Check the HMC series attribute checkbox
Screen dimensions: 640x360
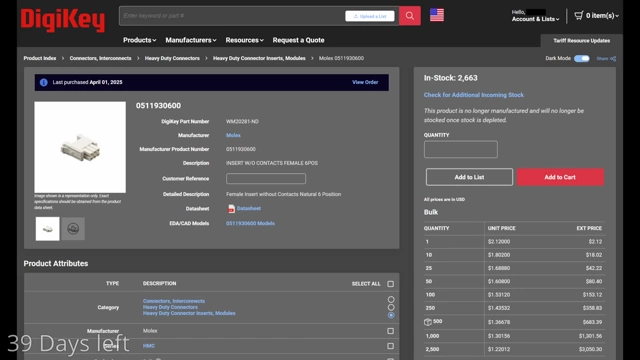(391, 346)
